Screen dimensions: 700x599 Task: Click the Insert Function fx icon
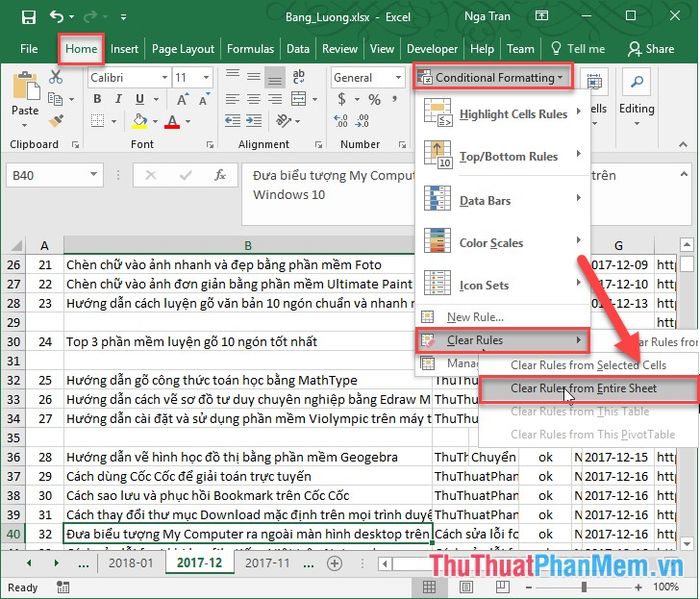220,175
